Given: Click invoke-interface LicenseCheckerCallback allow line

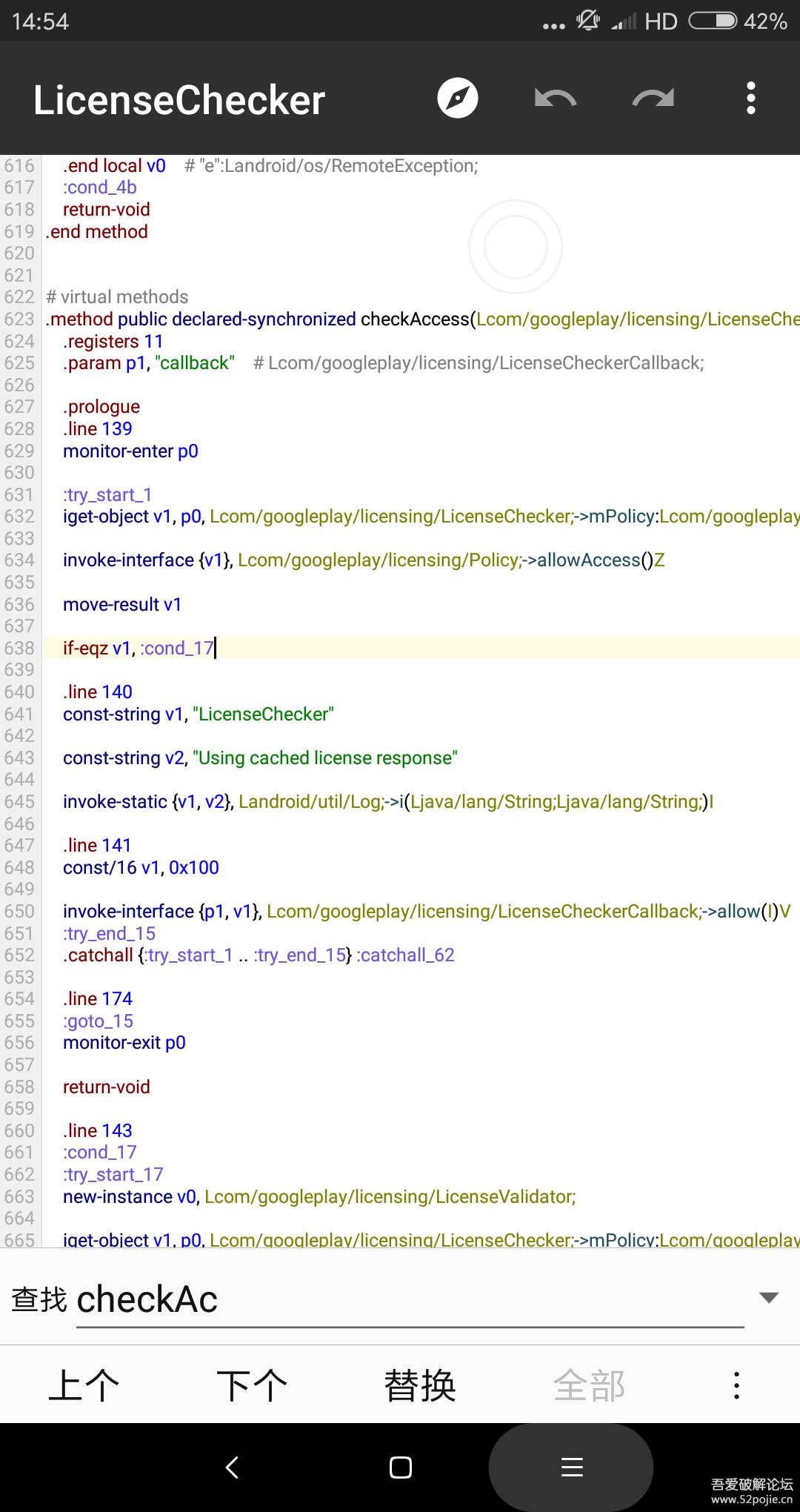Looking at the screenshot, I should point(427,911).
